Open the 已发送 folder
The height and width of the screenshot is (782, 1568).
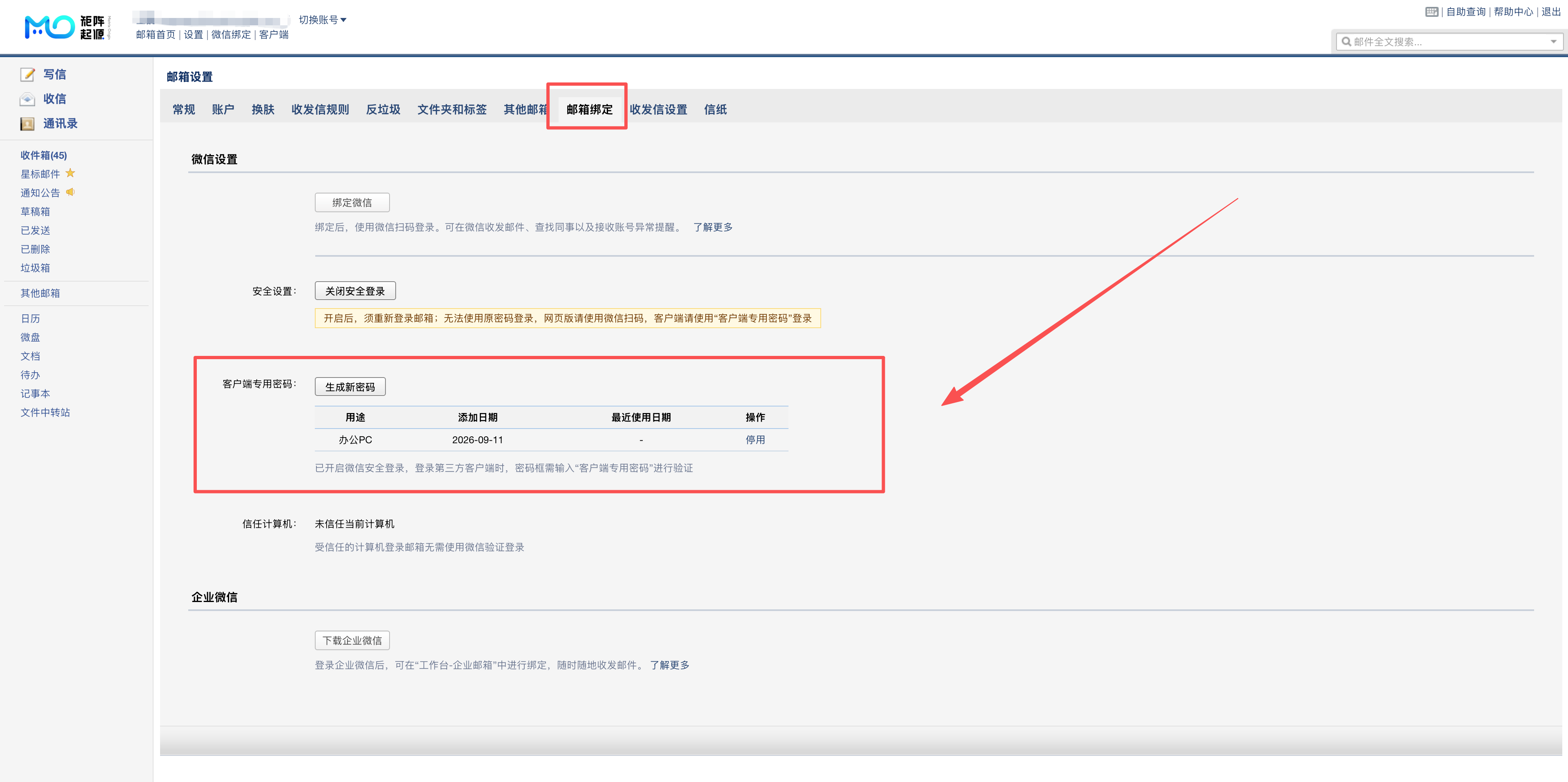click(x=35, y=230)
